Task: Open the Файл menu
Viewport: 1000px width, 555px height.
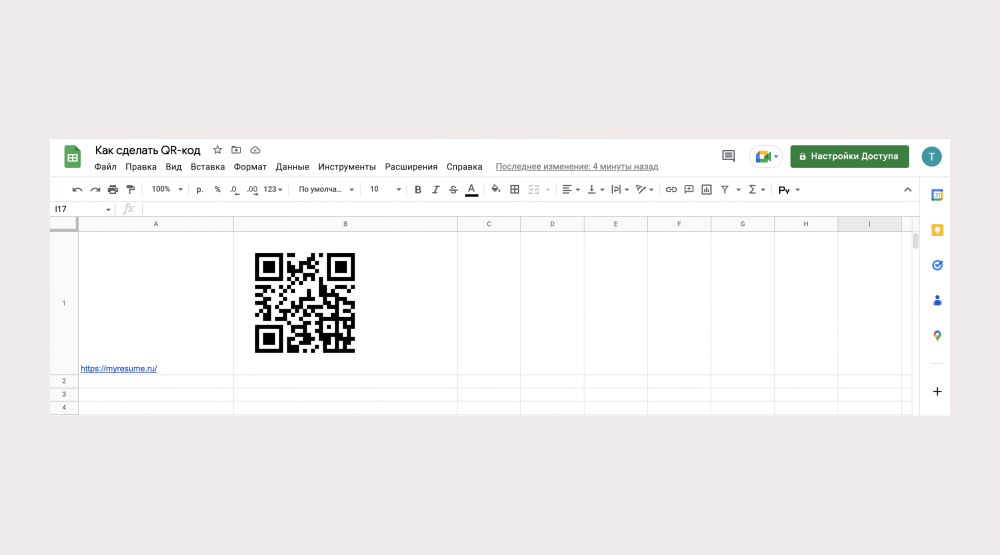Action: (105, 166)
